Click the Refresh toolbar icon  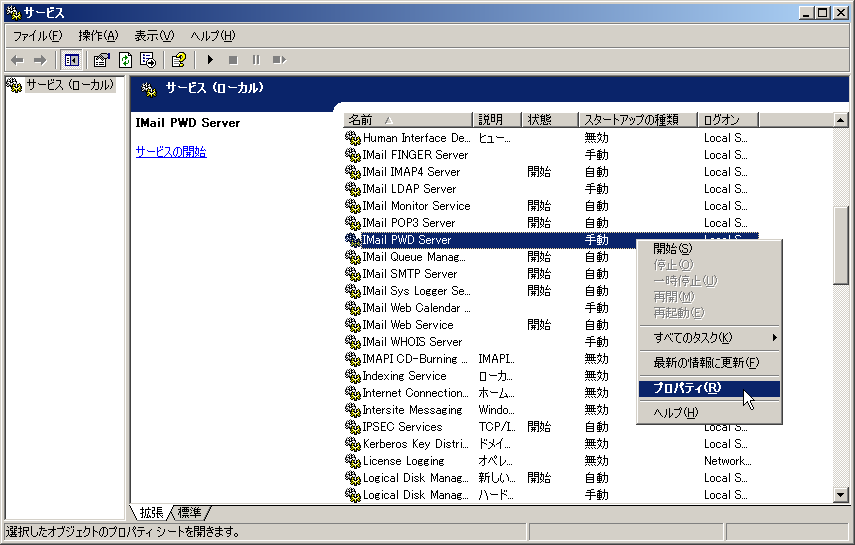125,60
